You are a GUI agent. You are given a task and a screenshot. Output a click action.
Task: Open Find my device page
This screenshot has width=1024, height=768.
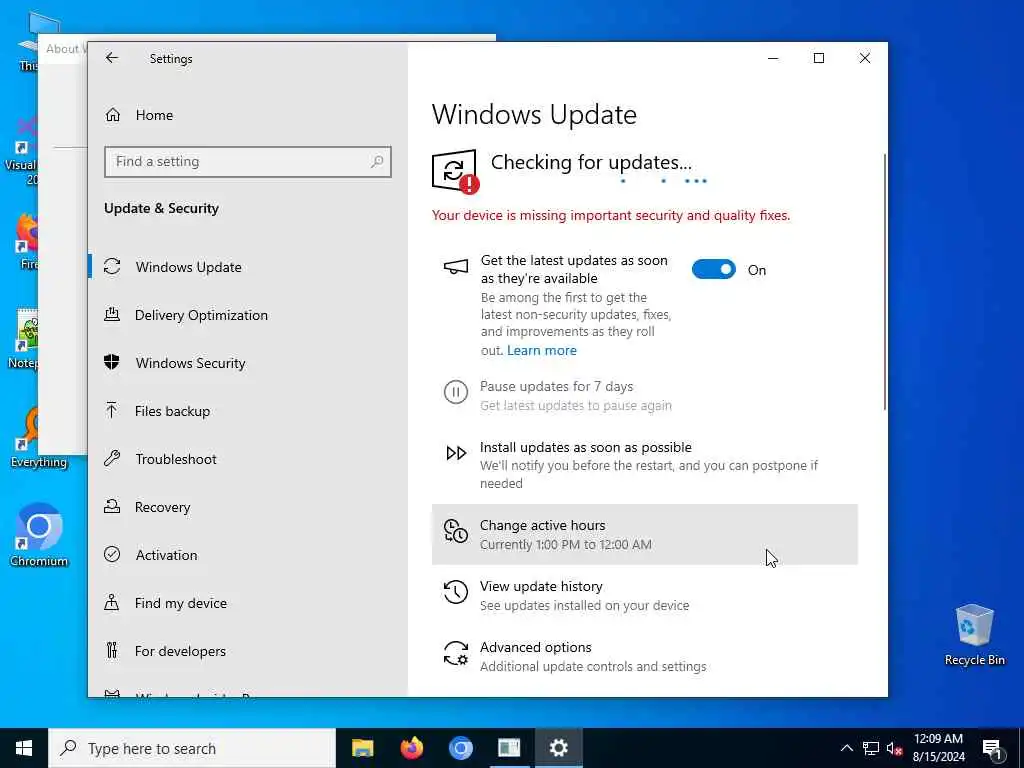pyautogui.click(x=248, y=603)
